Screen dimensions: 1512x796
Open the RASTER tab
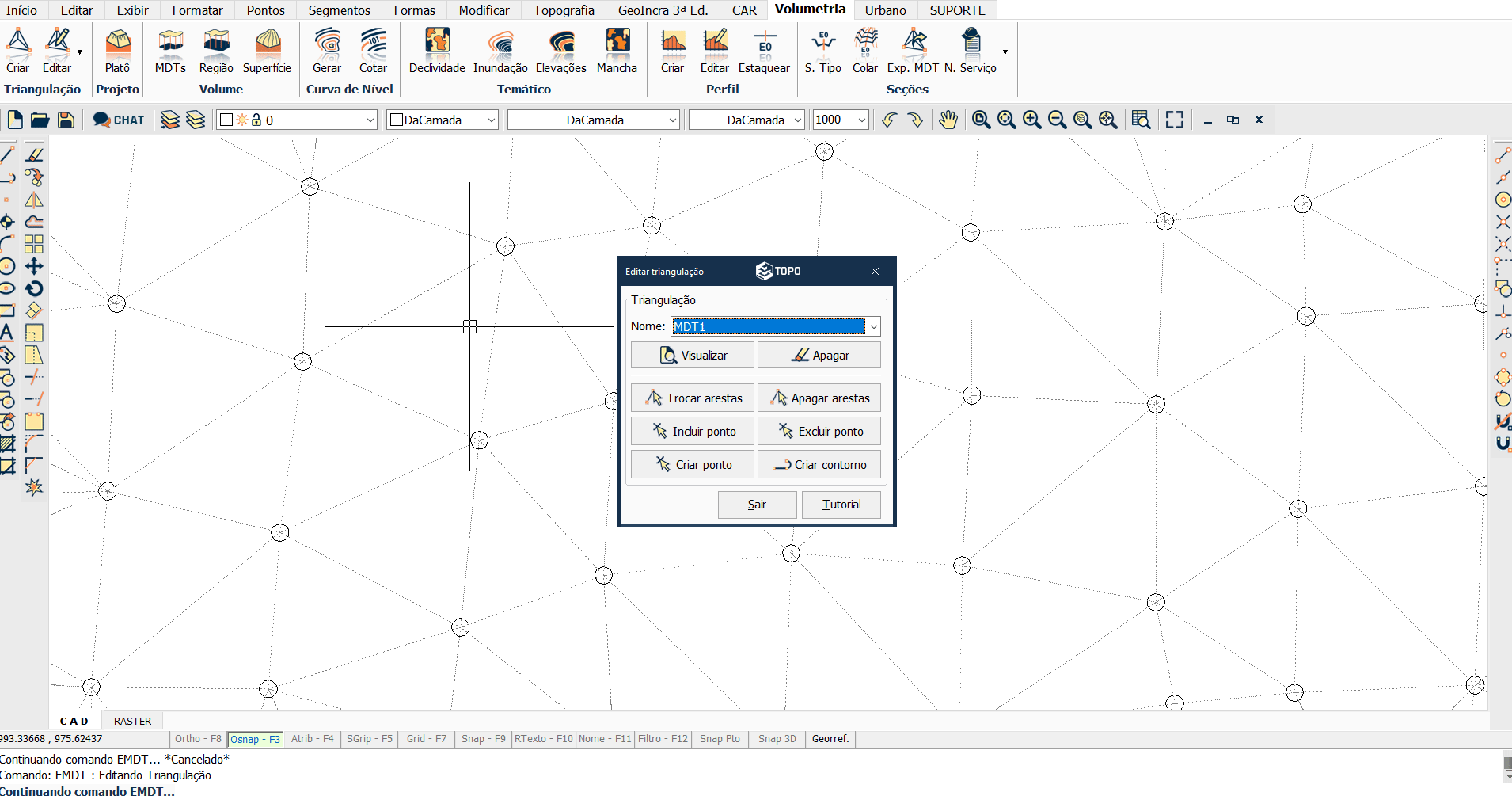pyautogui.click(x=132, y=721)
